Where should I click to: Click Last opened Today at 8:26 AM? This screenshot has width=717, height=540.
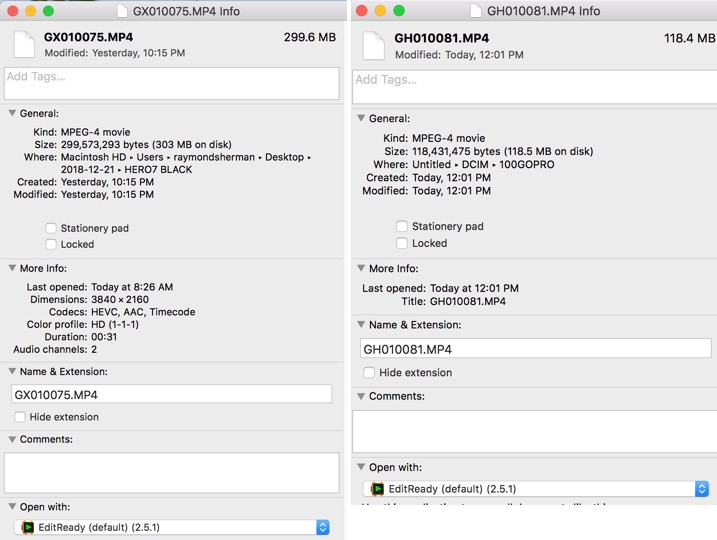click(x=132, y=287)
